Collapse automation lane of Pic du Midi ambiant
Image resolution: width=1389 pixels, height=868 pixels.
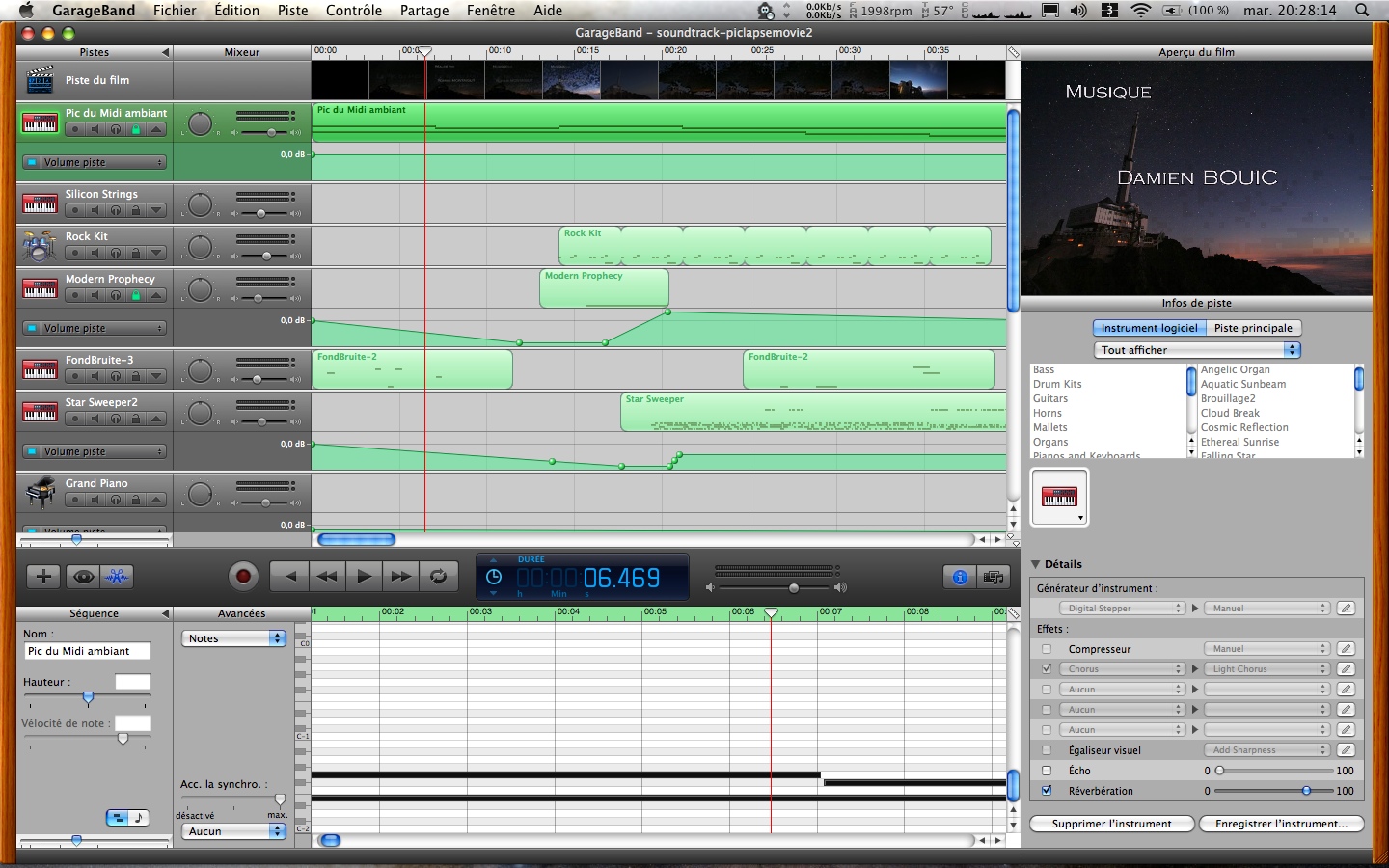(156, 129)
